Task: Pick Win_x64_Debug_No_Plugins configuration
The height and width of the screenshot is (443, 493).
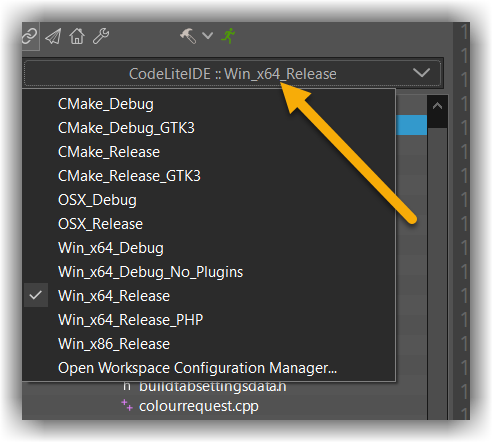Action: point(209,272)
